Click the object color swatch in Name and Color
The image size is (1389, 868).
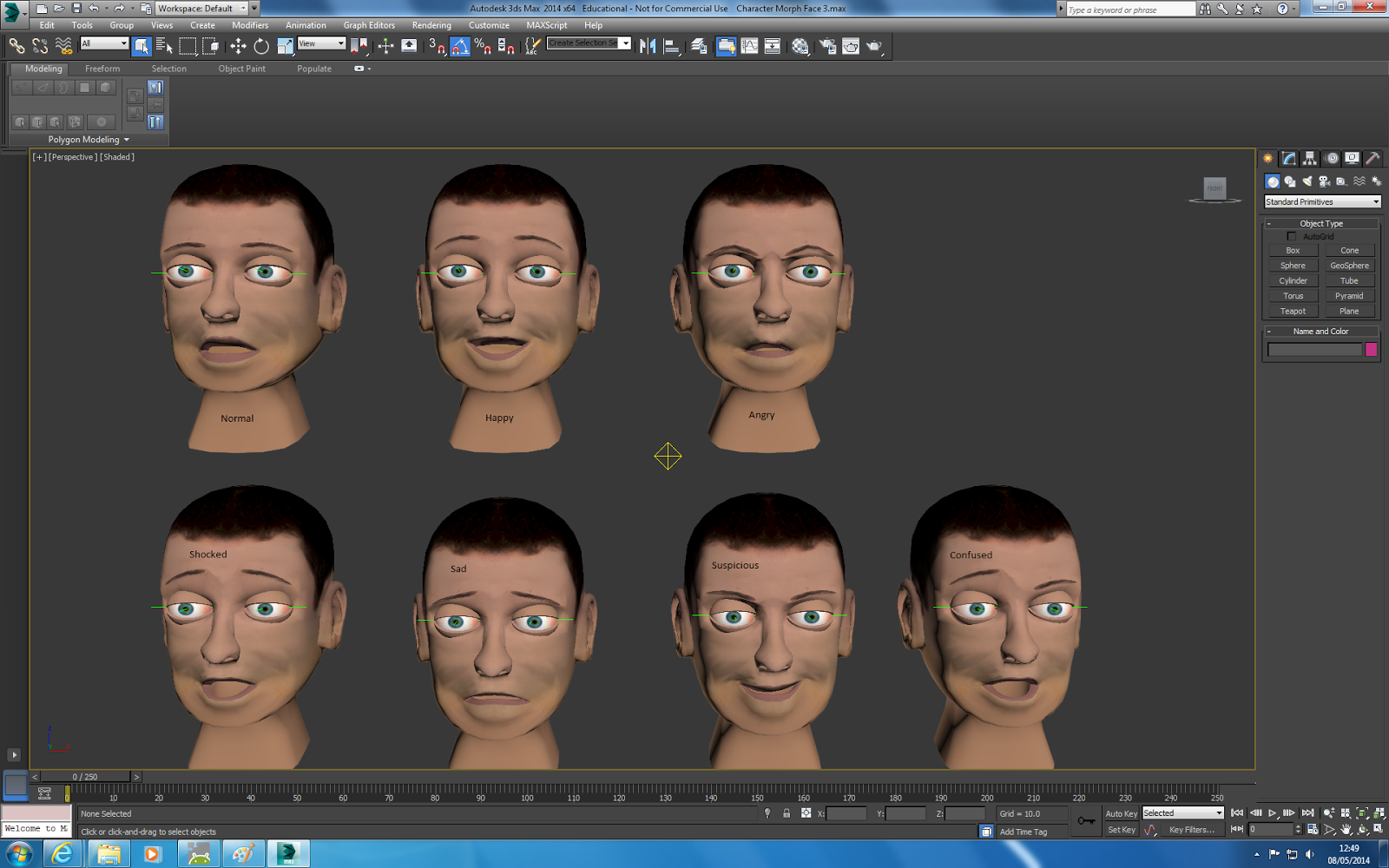pyautogui.click(x=1371, y=349)
